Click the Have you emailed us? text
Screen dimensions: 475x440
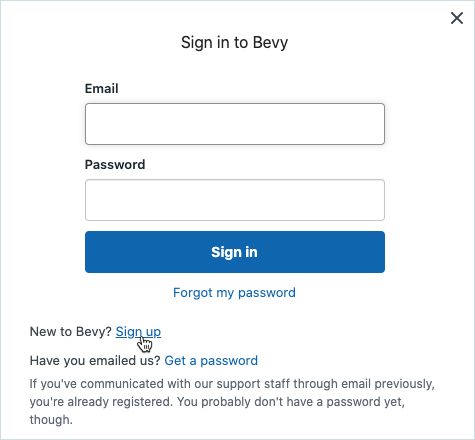point(95,361)
